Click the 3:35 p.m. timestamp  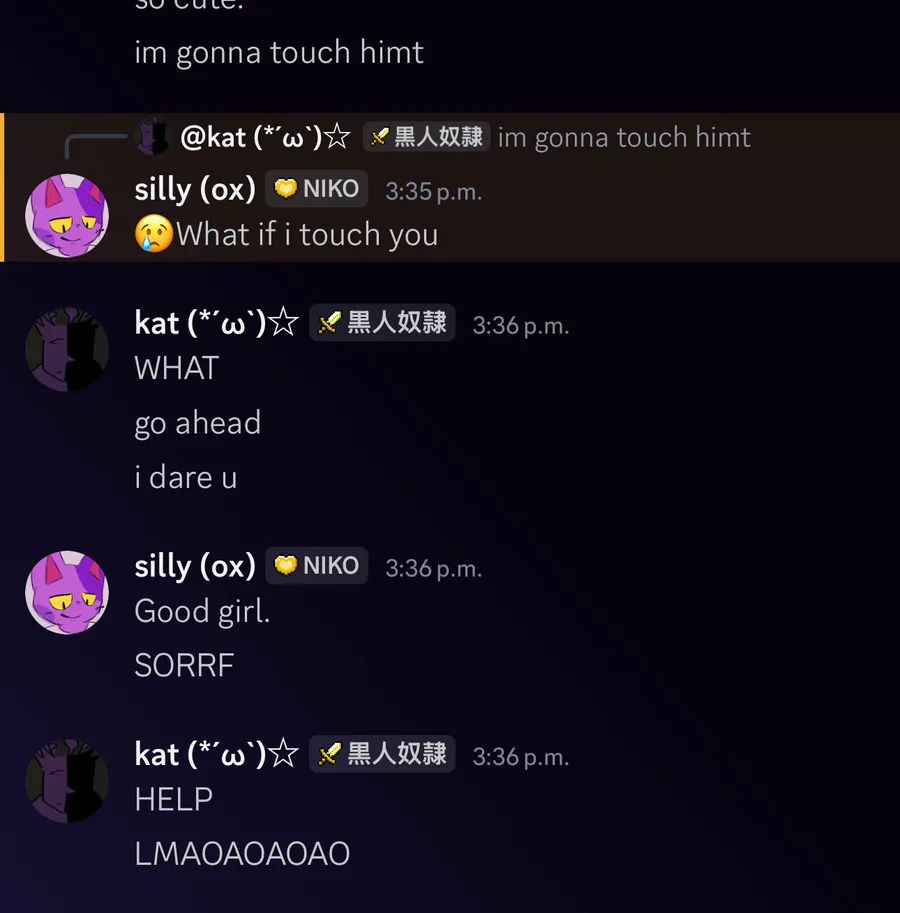[x=434, y=192]
